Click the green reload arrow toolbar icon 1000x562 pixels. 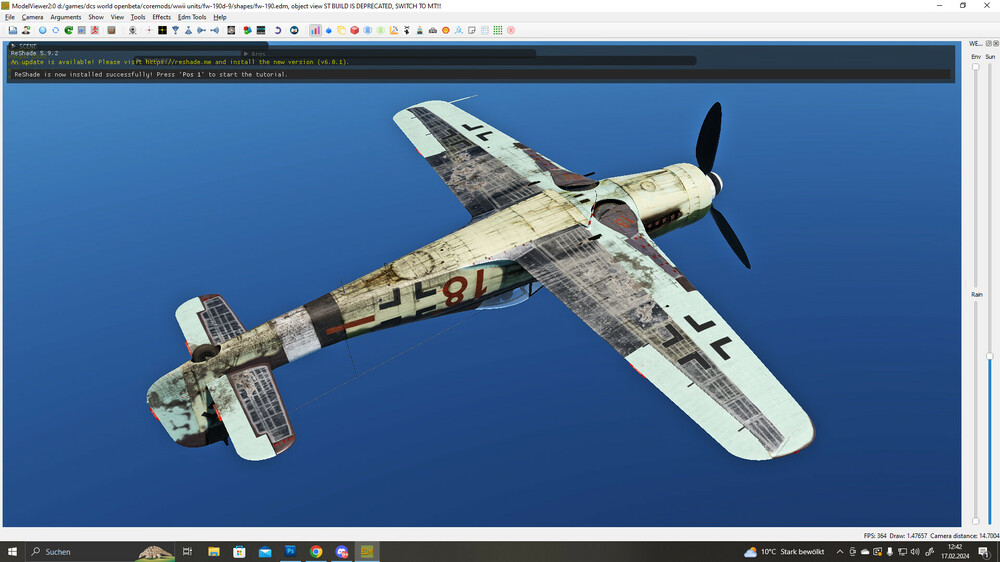point(69,30)
